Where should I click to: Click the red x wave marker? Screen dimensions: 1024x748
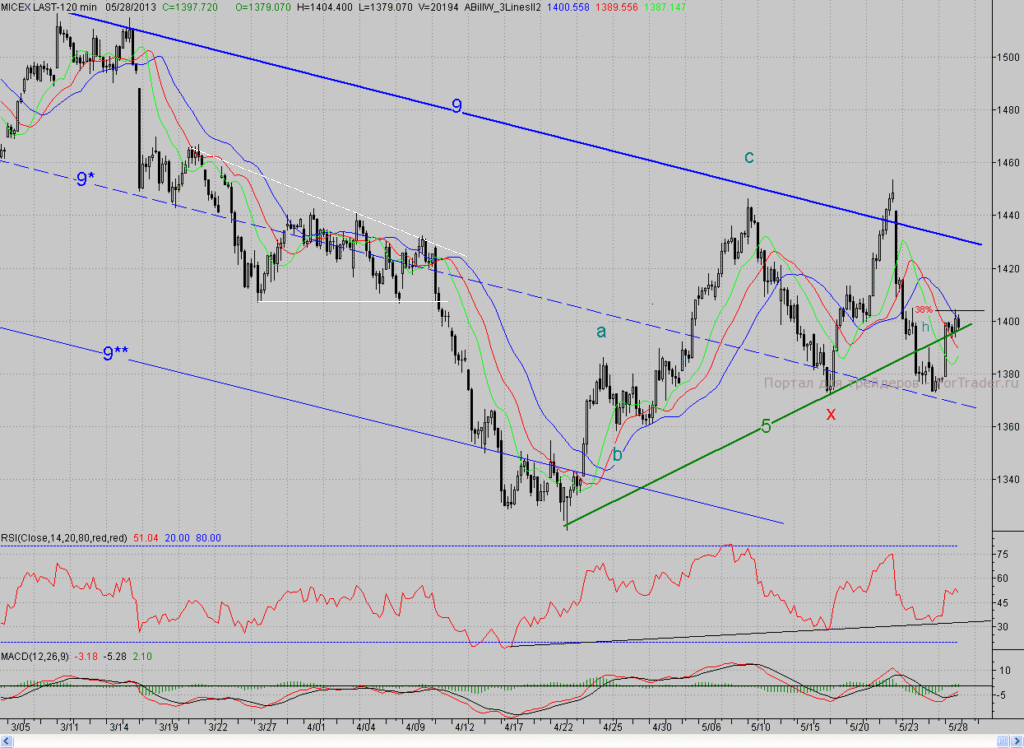coord(831,414)
